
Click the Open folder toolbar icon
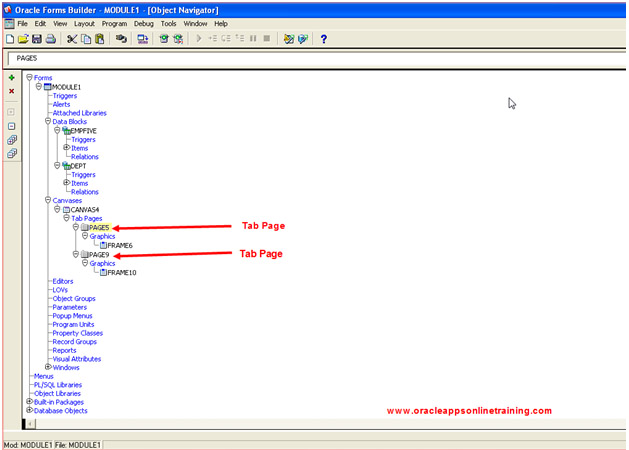coord(23,39)
